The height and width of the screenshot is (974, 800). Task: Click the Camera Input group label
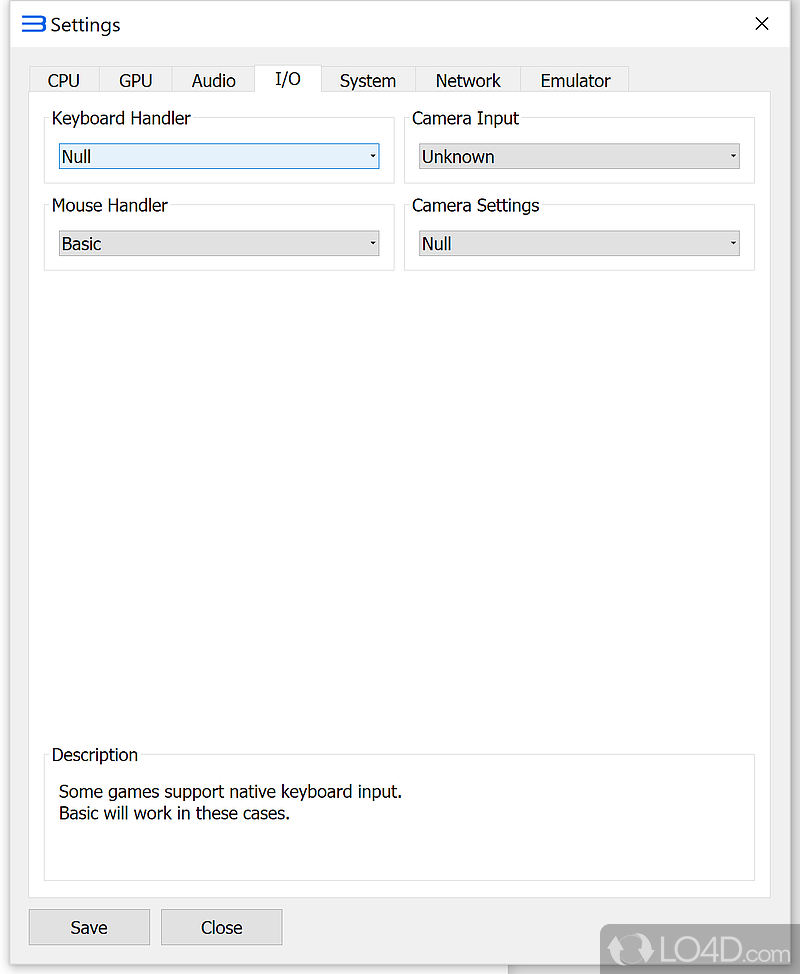465,118
